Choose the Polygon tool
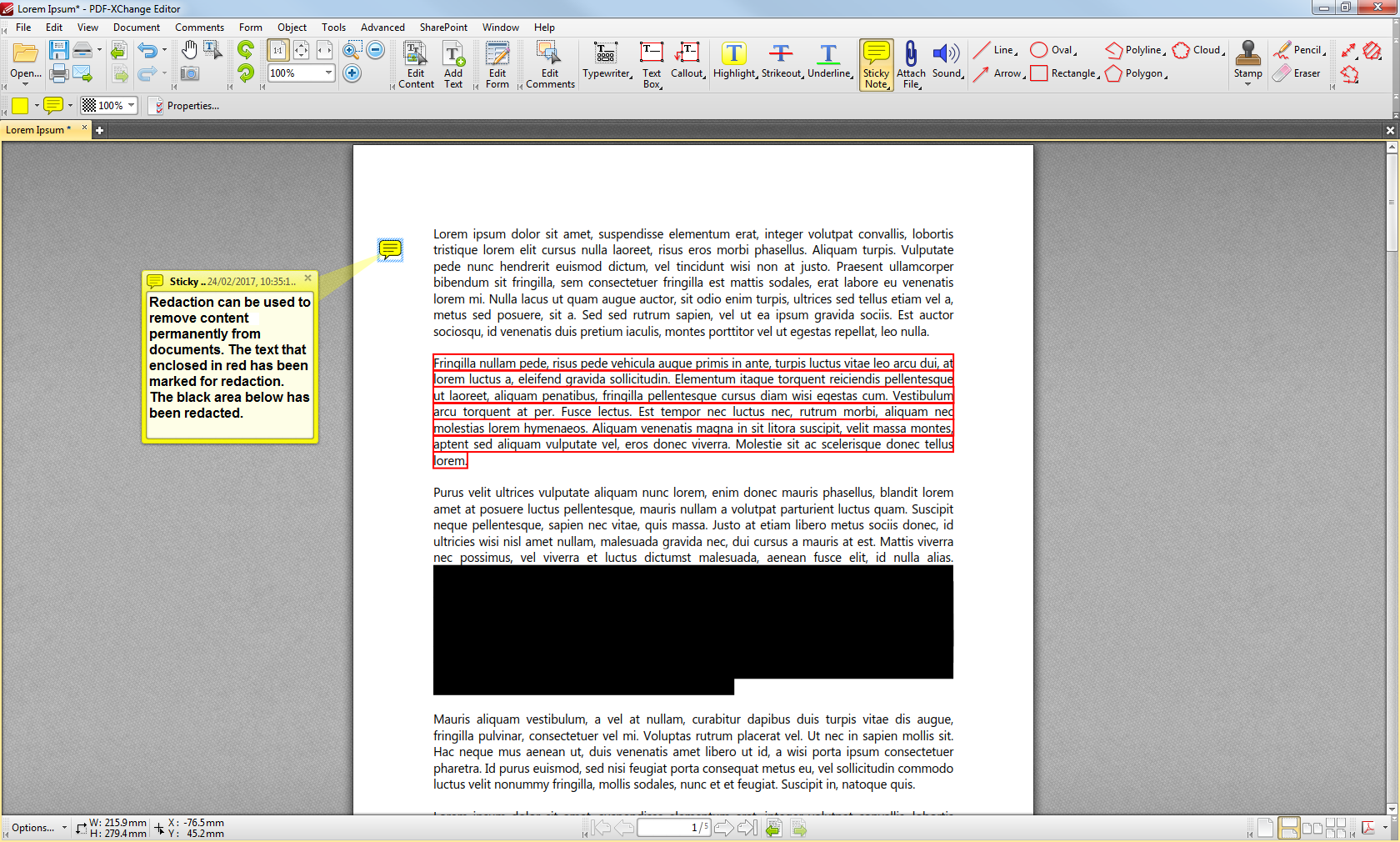 point(1137,73)
